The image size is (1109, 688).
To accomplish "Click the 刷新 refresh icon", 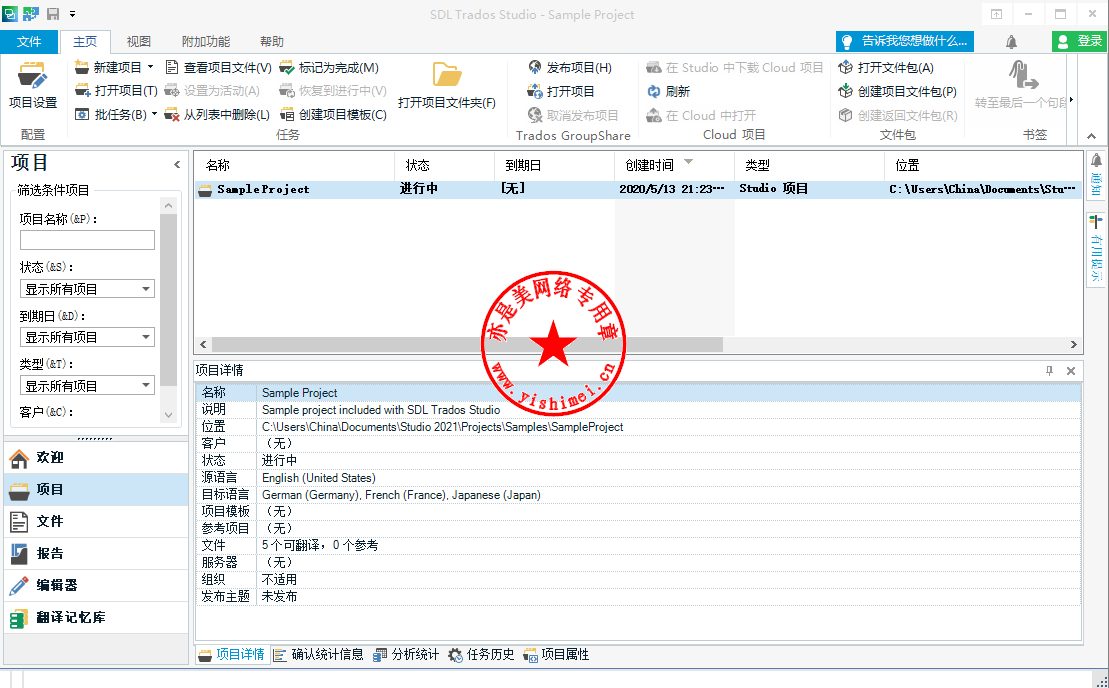I will (654, 91).
